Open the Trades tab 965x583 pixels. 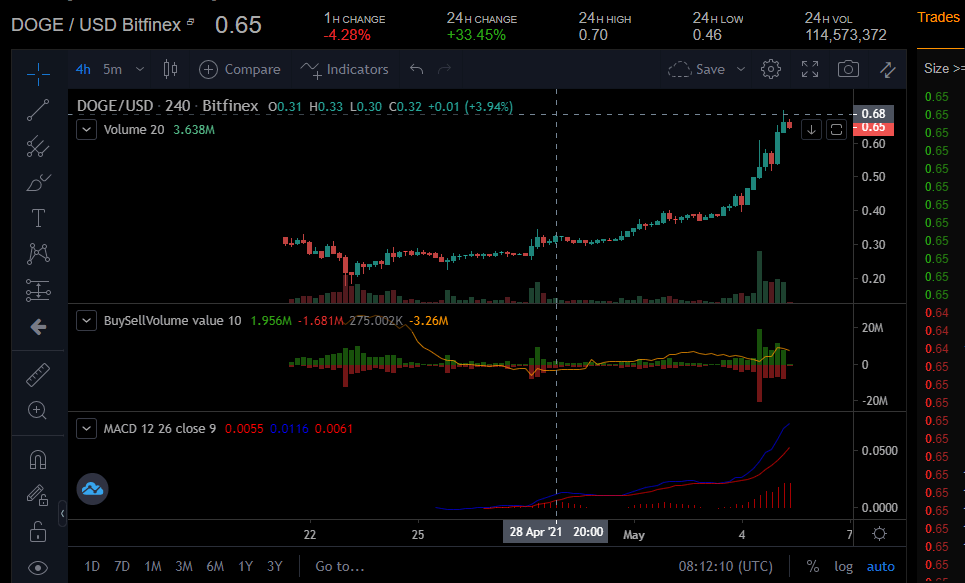coord(938,17)
